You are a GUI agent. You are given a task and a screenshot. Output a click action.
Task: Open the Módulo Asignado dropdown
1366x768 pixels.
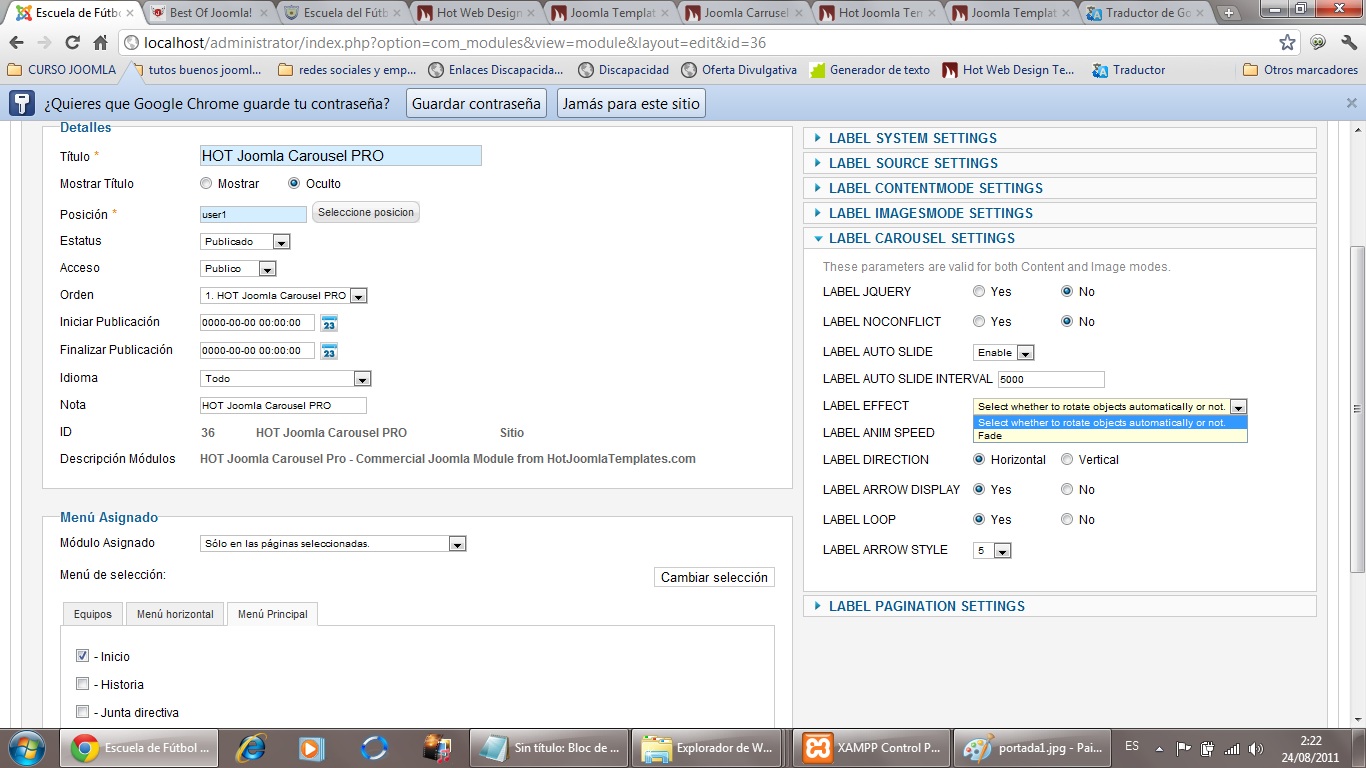pyautogui.click(x=333, y=544)
